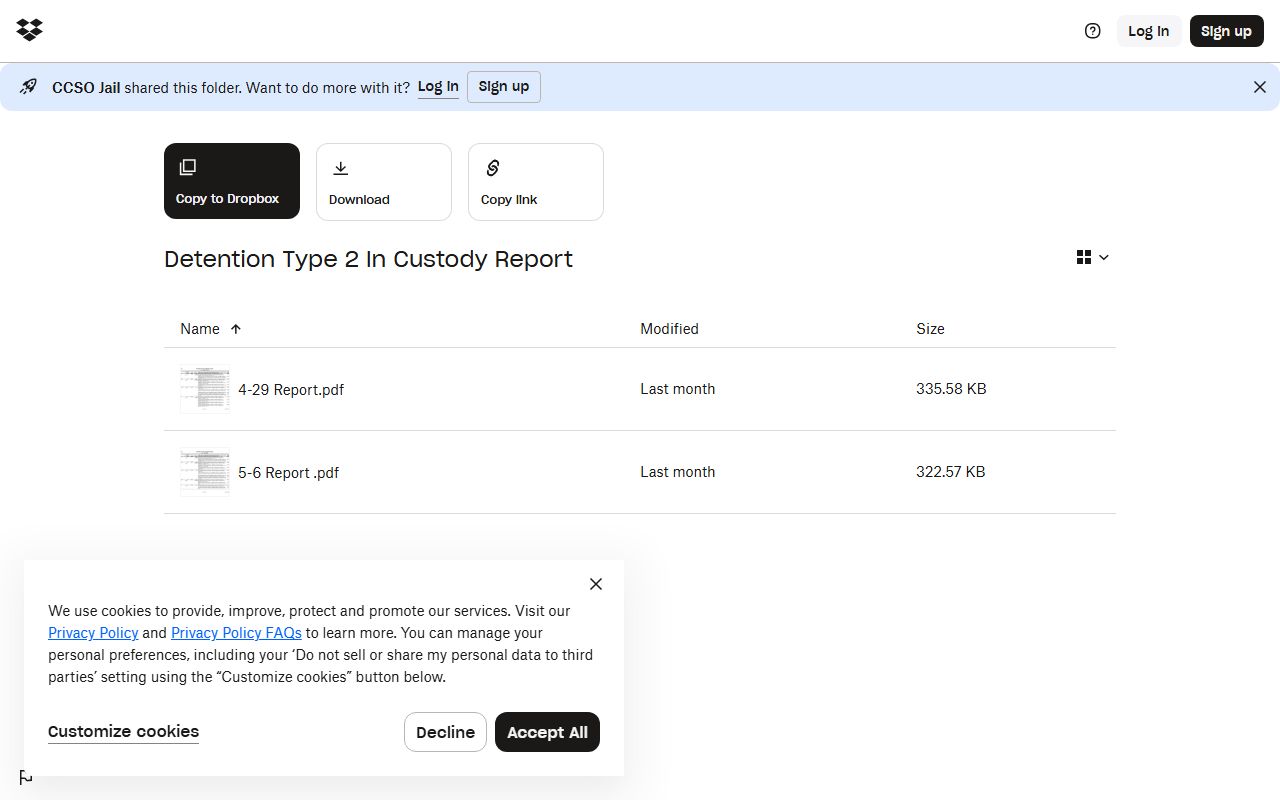Open Customize cookies settings

[x=123, y=732]
